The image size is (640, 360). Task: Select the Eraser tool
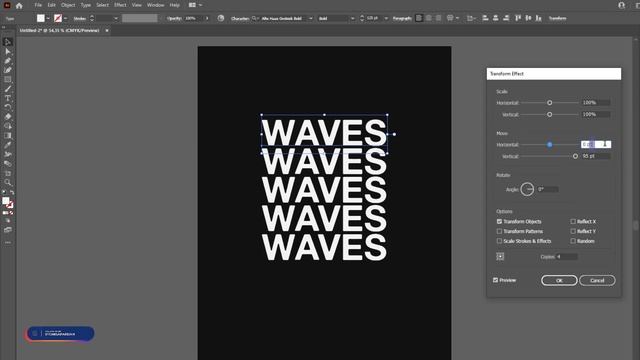[8, 117]
